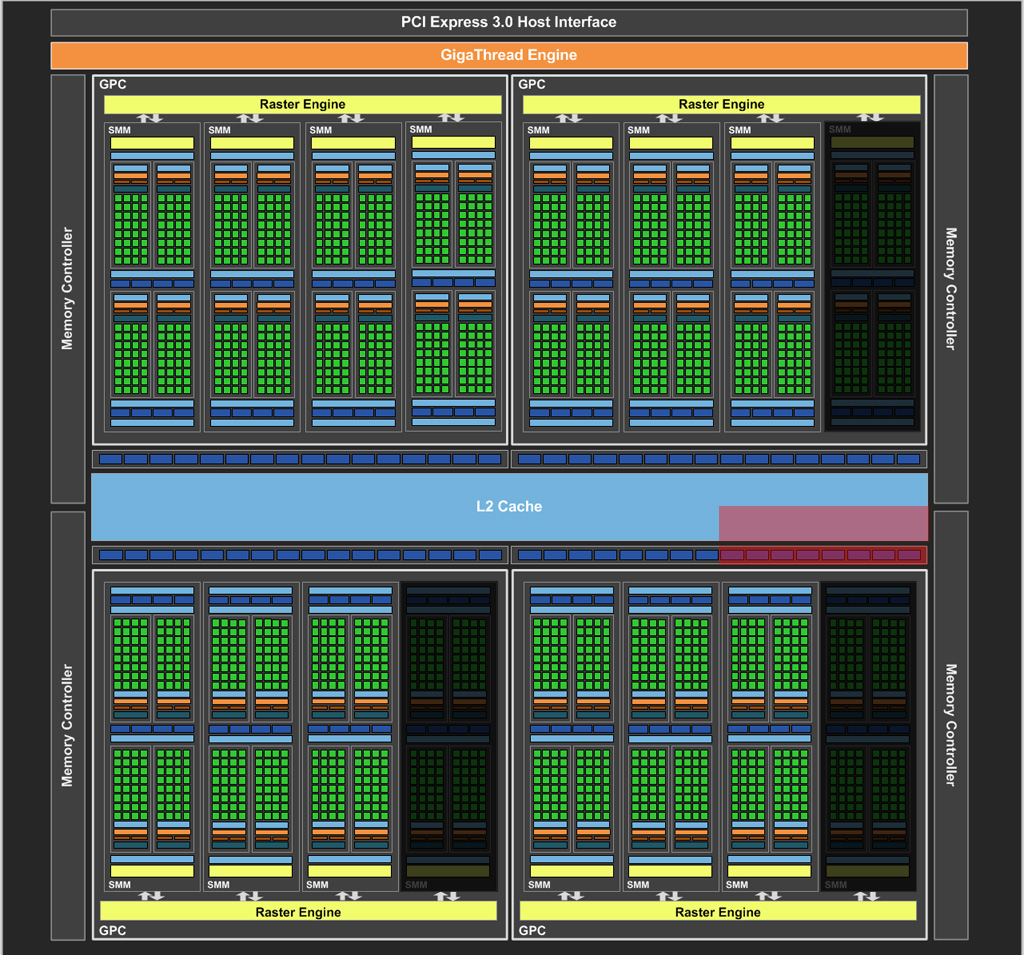The image size is (1024, 955).
Task: Click the GPC label in the top-left cluster
Action: [x=113, y=85]
